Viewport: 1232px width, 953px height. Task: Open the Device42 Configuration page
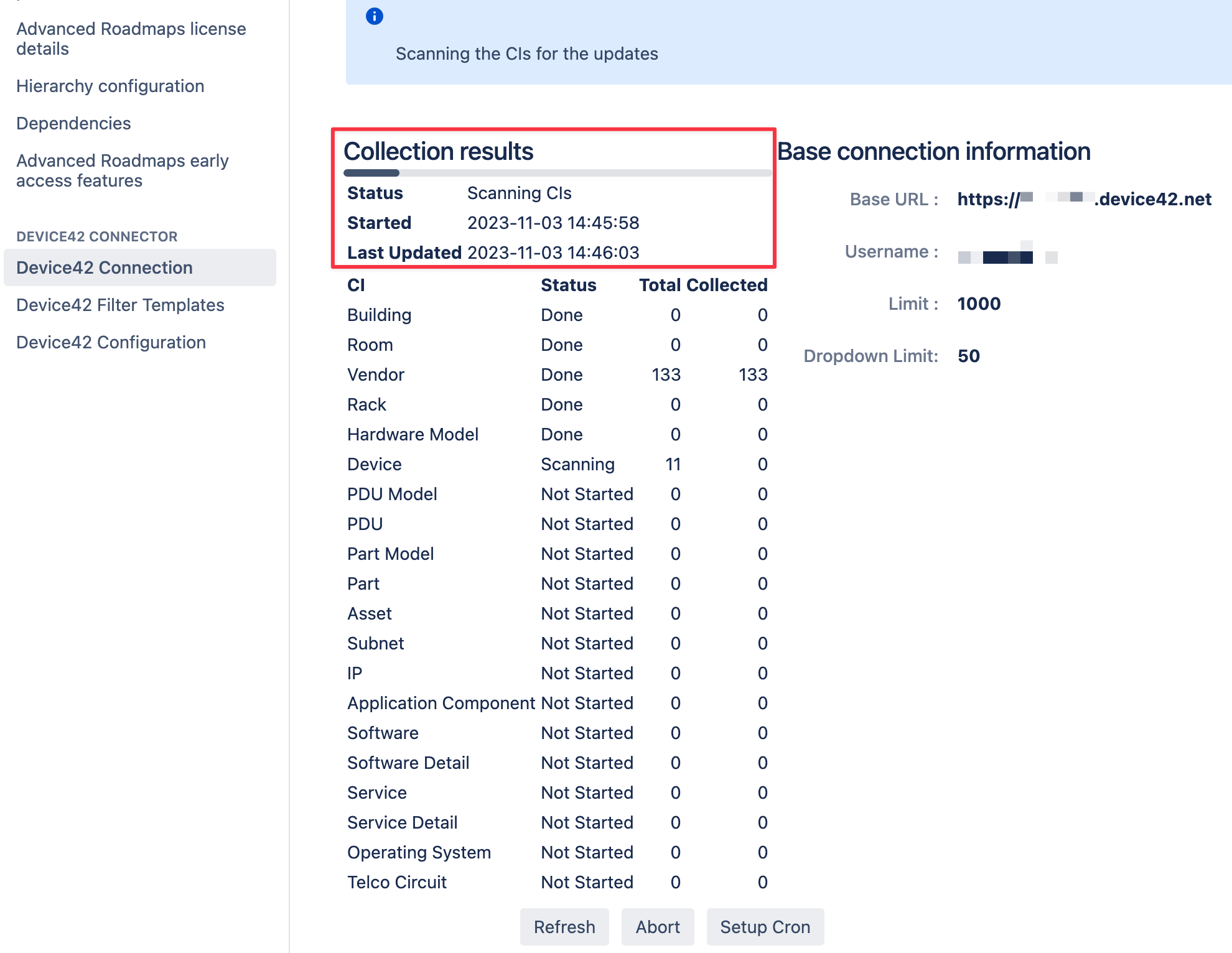coord(110,342)
